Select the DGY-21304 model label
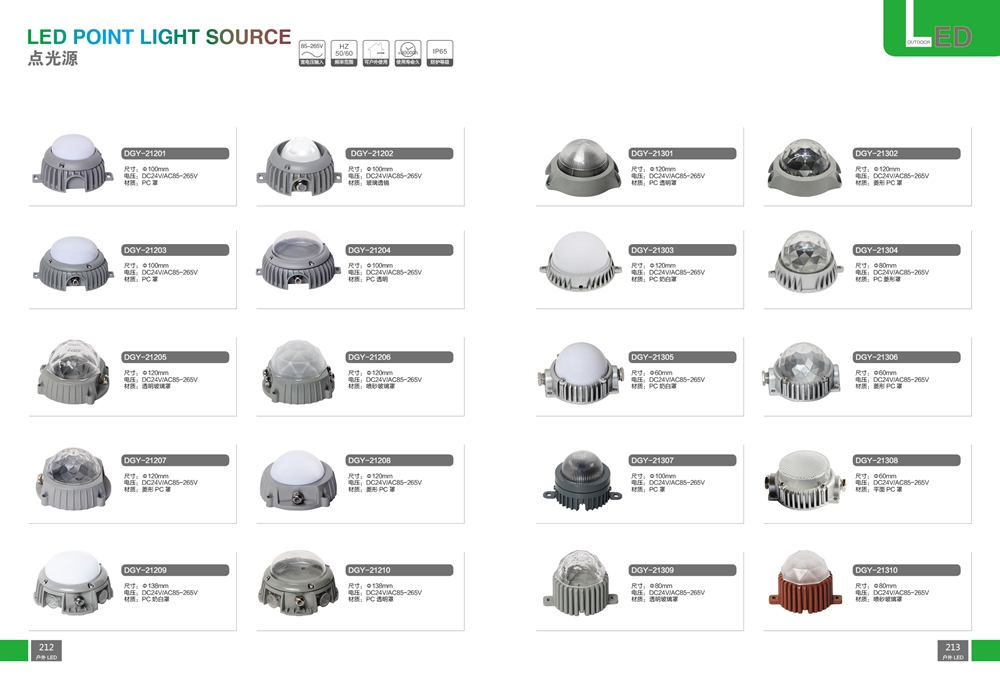This screenshot has height=679, width=1000. point(906,250)
